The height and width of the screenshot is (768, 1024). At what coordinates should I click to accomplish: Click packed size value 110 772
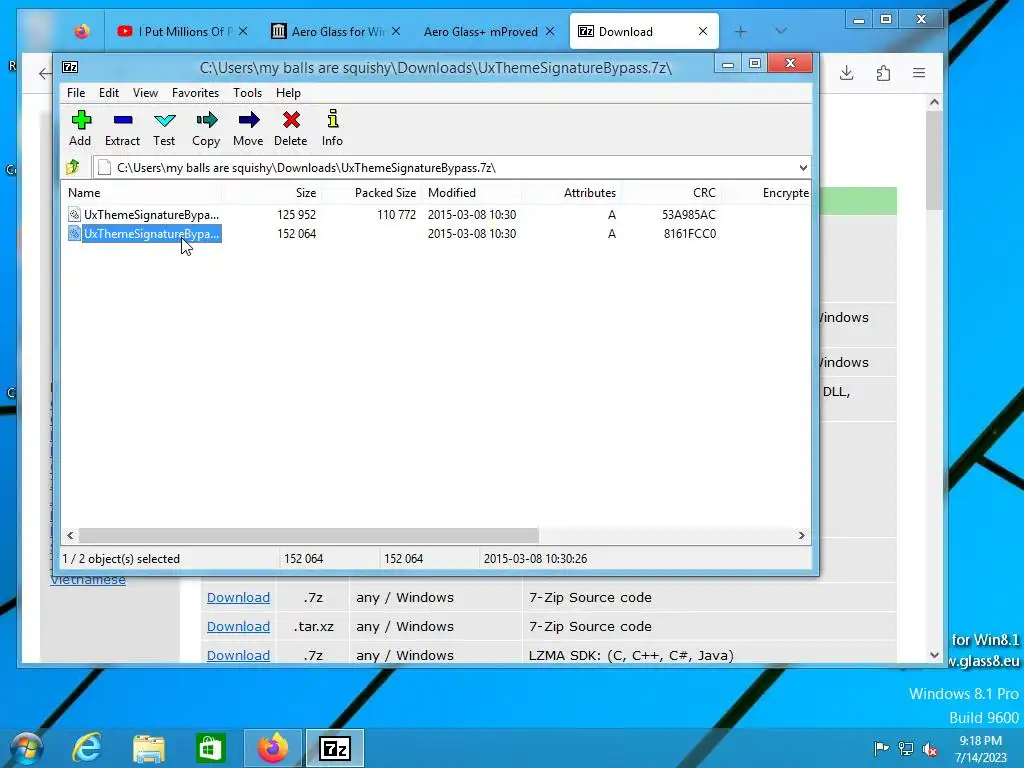396,214
